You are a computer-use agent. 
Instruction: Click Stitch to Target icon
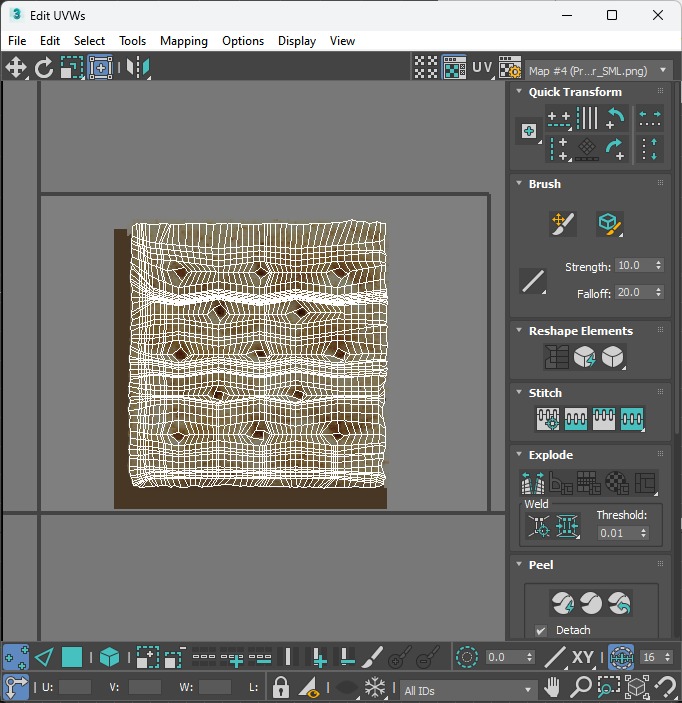coord(548,419)
